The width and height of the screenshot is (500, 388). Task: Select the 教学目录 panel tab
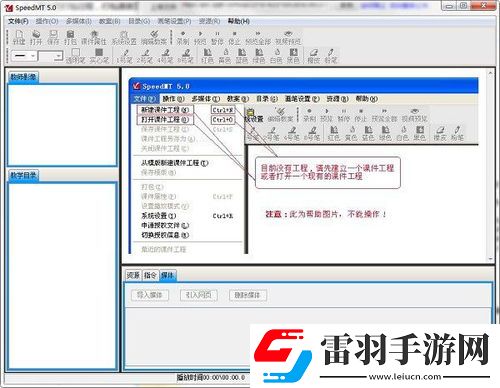click(23, 175)
